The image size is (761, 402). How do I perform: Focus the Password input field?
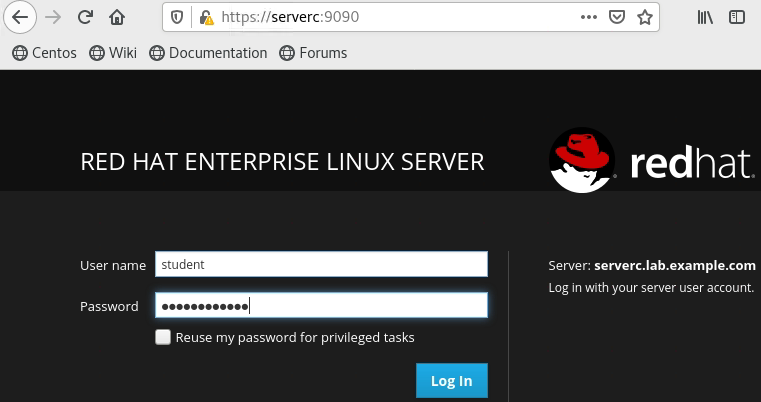(x=321, y=306)
